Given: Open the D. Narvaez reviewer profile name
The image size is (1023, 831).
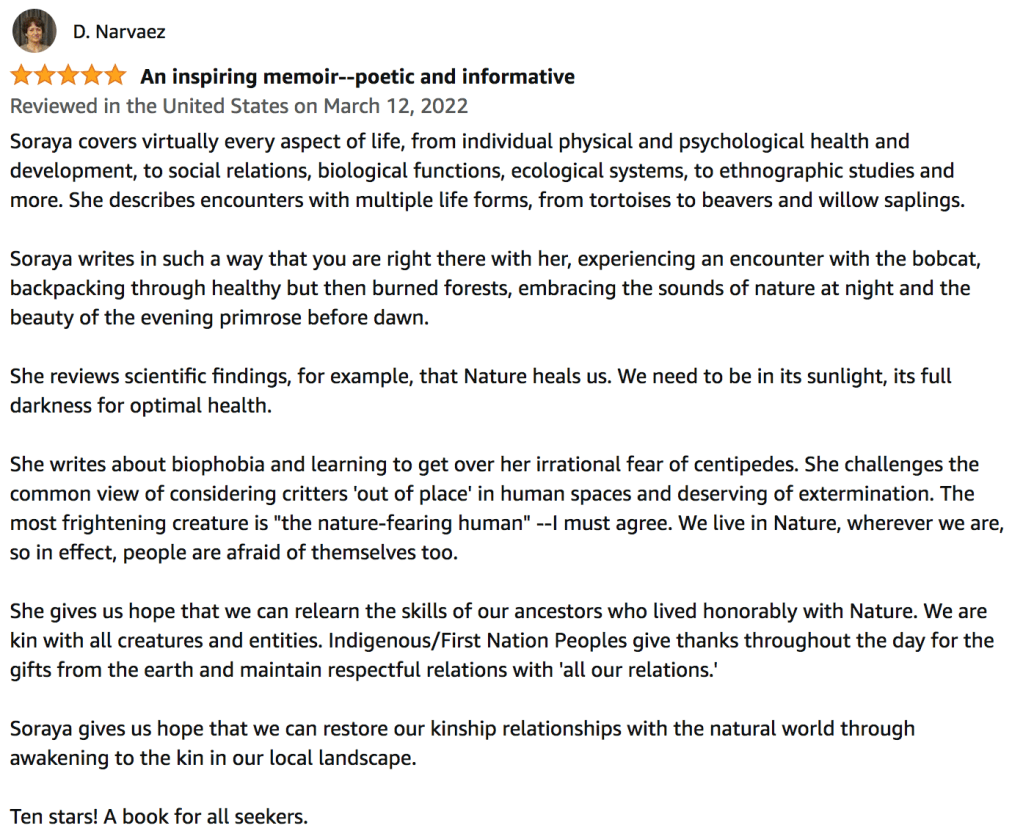Looking at the screenshot, I should coord(119,32).
